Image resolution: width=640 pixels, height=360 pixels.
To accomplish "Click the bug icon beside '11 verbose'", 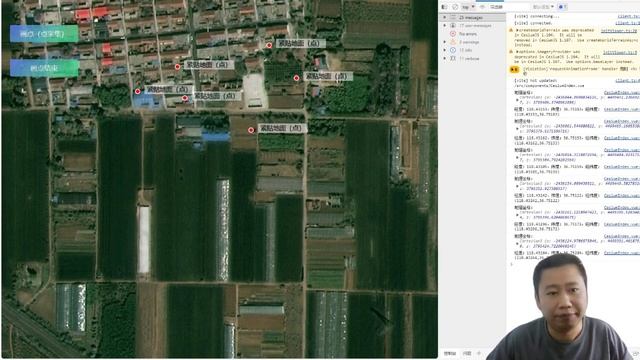I will pyautogui.click(x=453, y=59).
